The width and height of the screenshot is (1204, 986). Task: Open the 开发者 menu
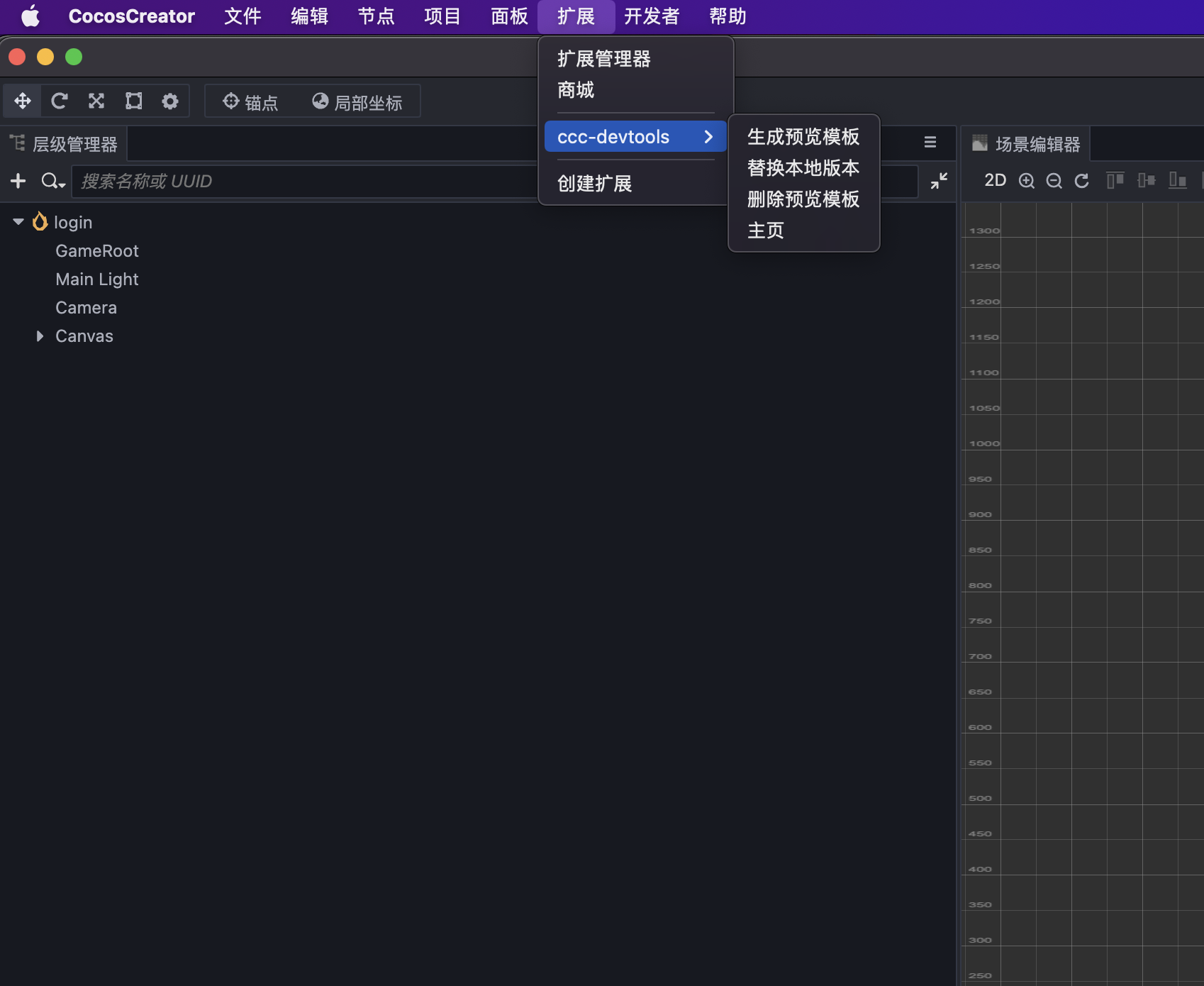pyautogui.click(x=651, y=16)
